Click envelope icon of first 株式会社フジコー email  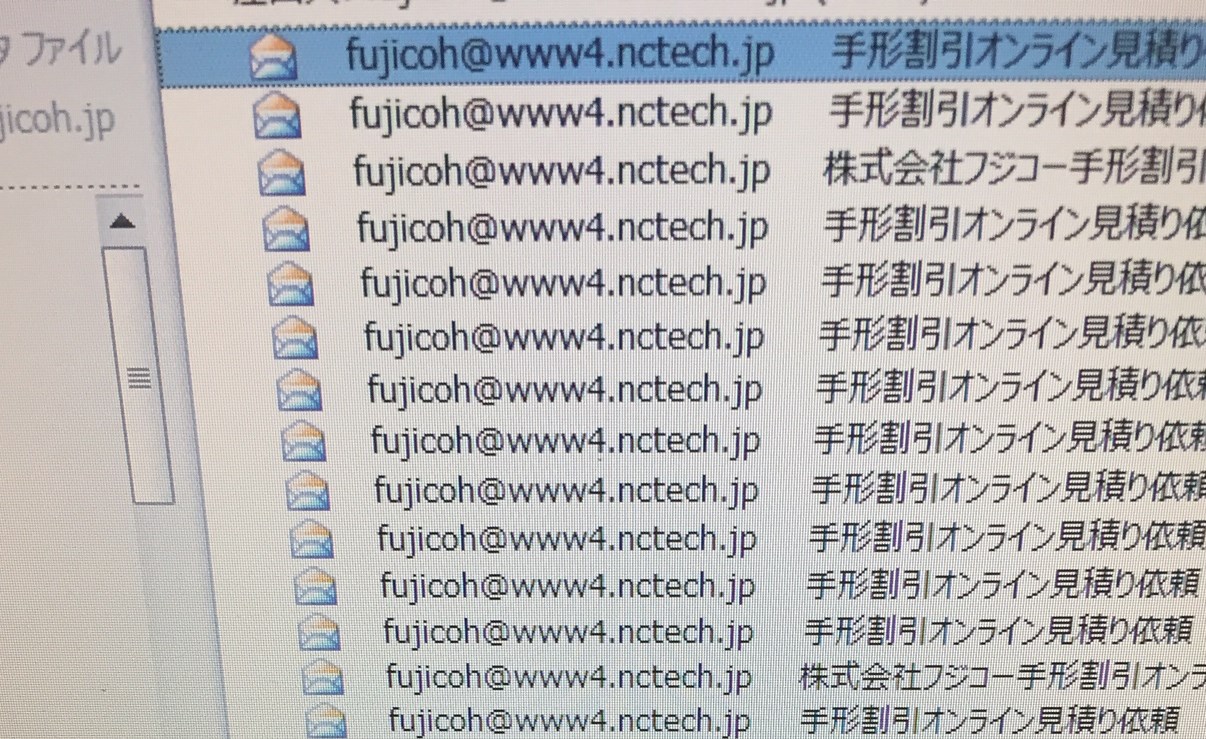[282, 173]
